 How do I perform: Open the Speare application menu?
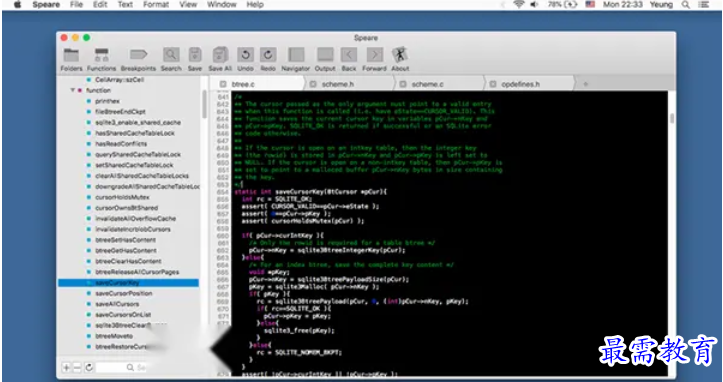[x=46, y=5]
